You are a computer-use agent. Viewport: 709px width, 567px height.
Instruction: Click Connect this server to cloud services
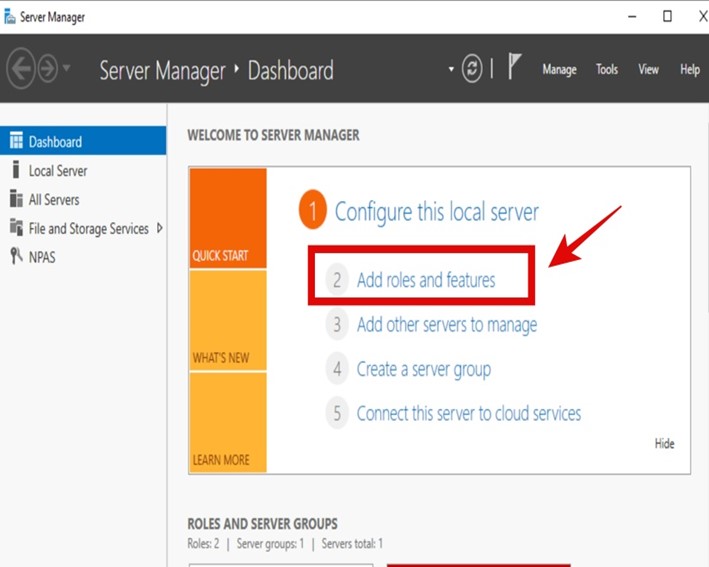tap(468, 413)
